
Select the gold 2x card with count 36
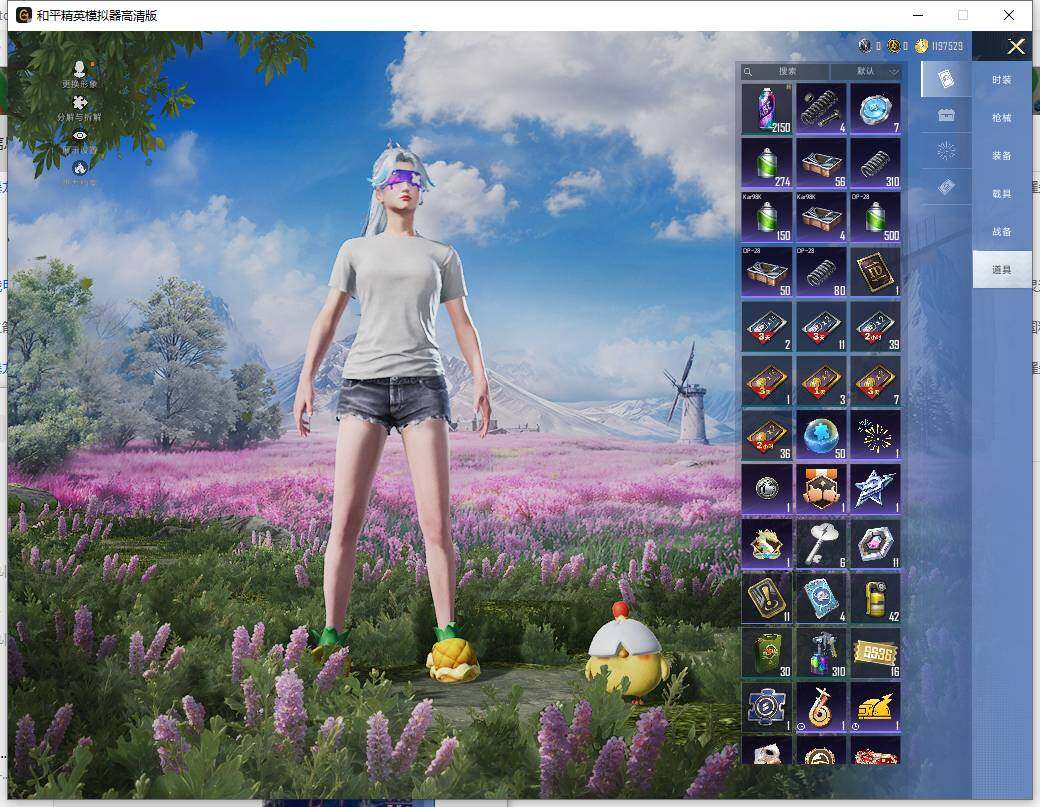pos(767,435)
